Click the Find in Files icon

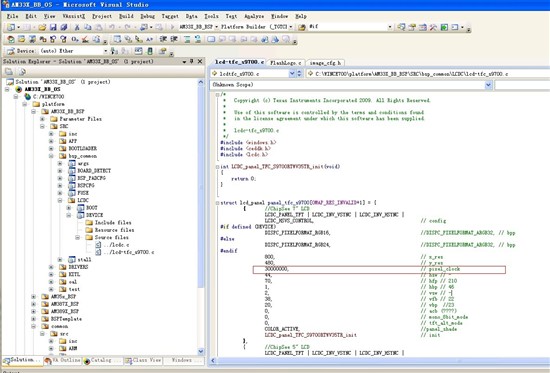tap(302, 27)
